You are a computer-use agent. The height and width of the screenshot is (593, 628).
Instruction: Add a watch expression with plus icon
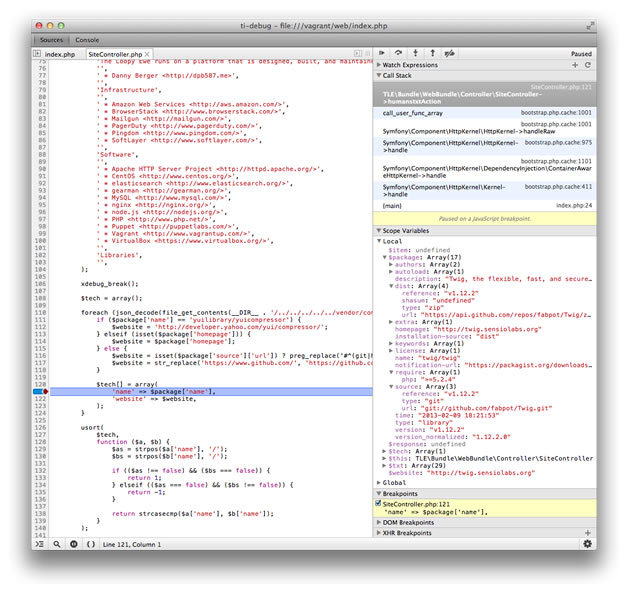[574, 64]
